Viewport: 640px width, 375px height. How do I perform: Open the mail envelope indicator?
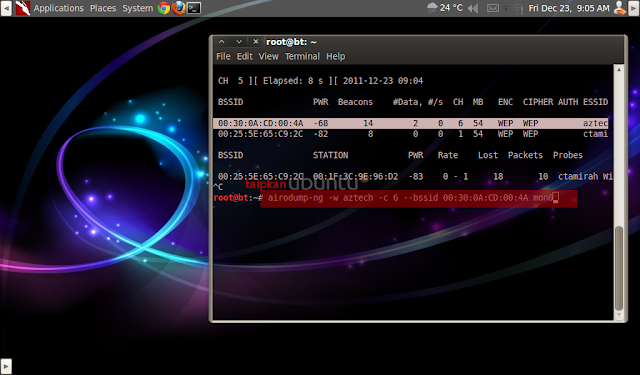pyautogui.click(x=493, y=8)
